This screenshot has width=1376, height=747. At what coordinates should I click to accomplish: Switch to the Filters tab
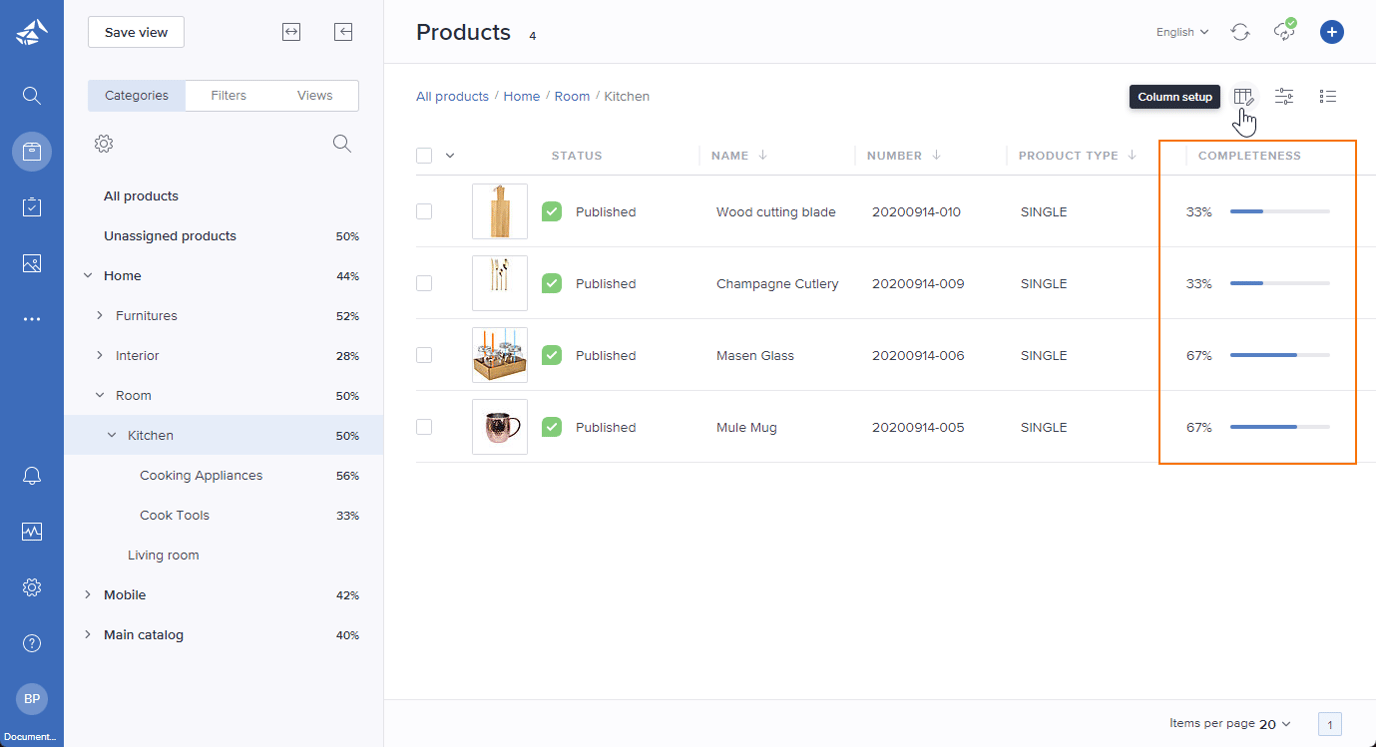click(228, 96)
